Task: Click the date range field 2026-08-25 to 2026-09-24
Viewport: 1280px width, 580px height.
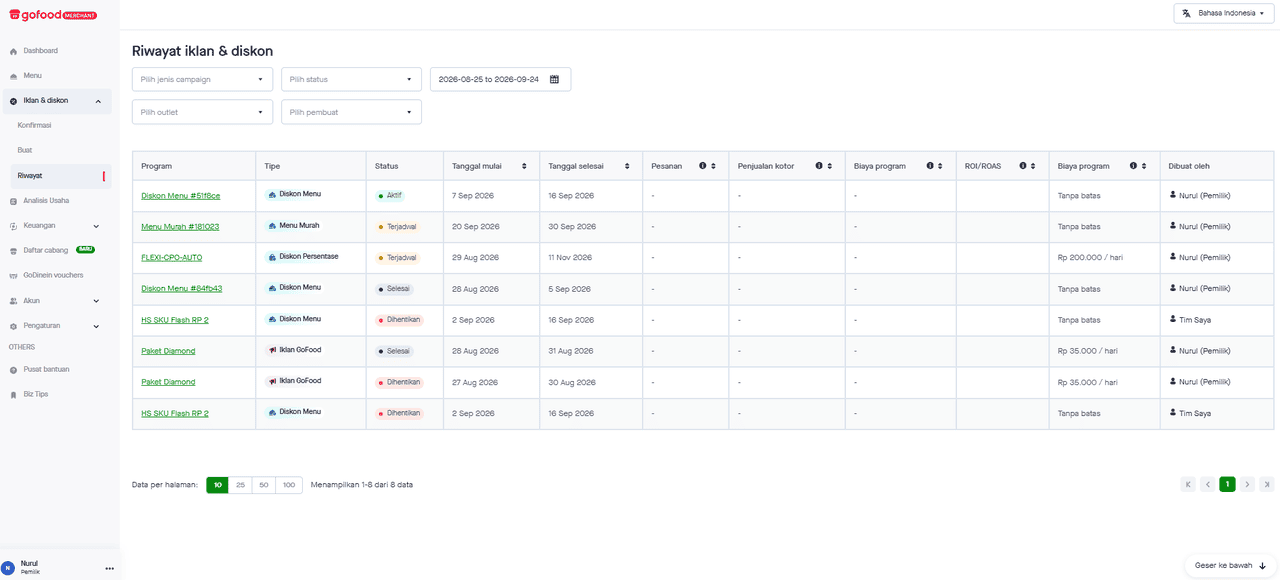Action: point(500,79)
